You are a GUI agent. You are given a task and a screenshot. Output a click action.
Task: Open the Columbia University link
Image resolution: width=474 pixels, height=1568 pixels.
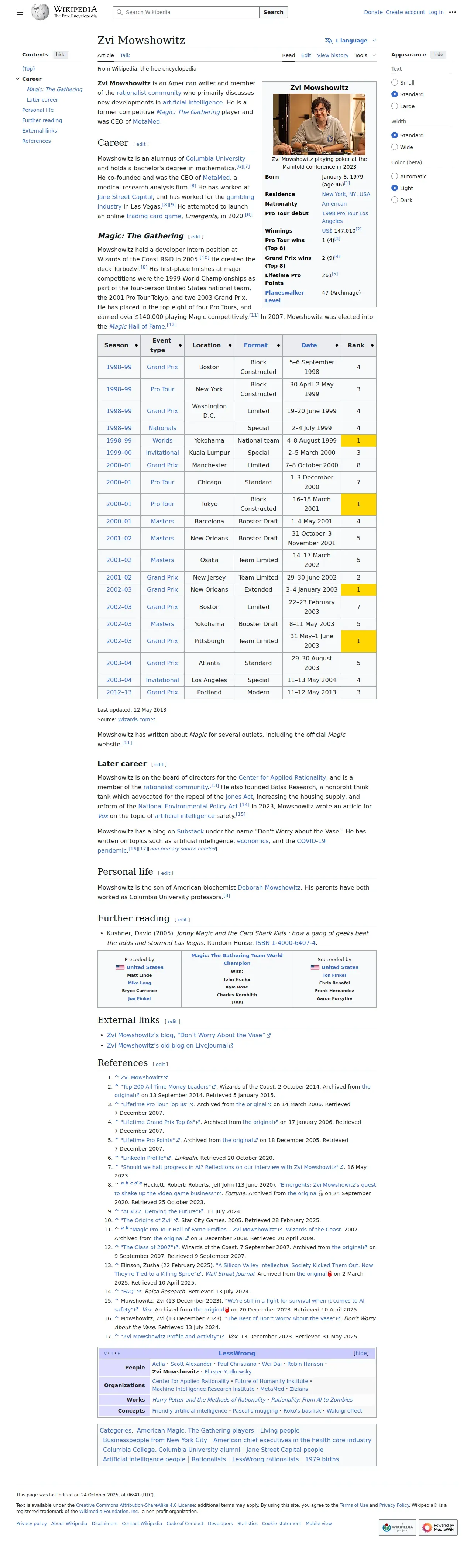pyautogui.click(x=215, y=158)
